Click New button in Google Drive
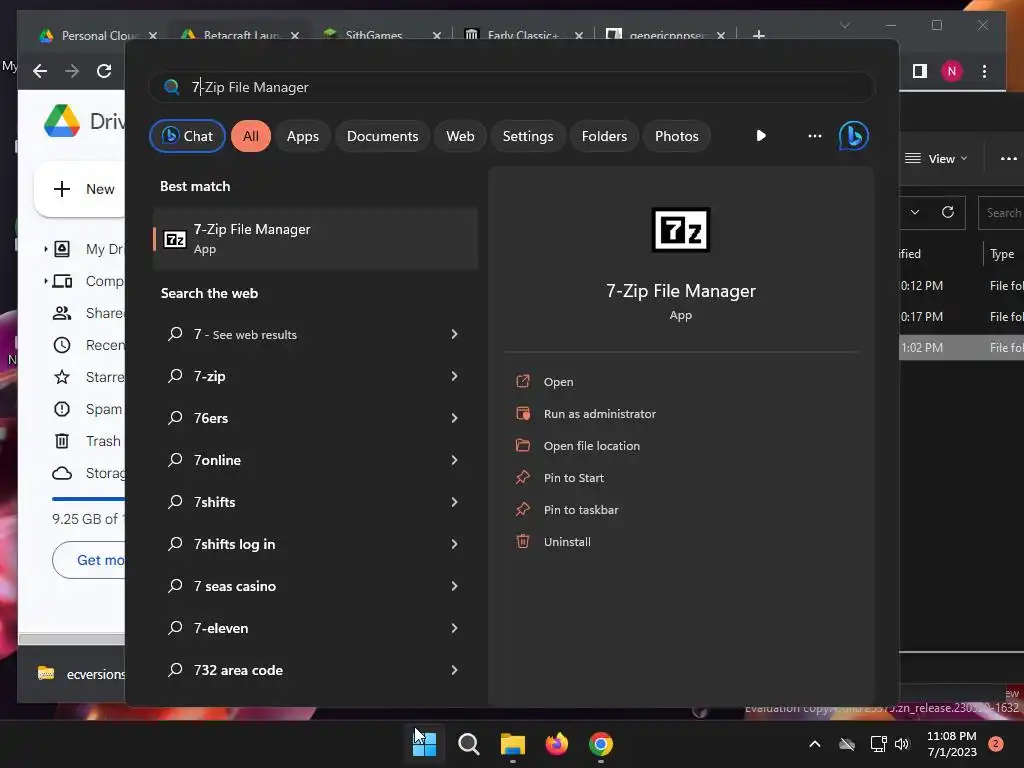The height and width of the screenshot is (768, 1024). click(x=80, y=189)
